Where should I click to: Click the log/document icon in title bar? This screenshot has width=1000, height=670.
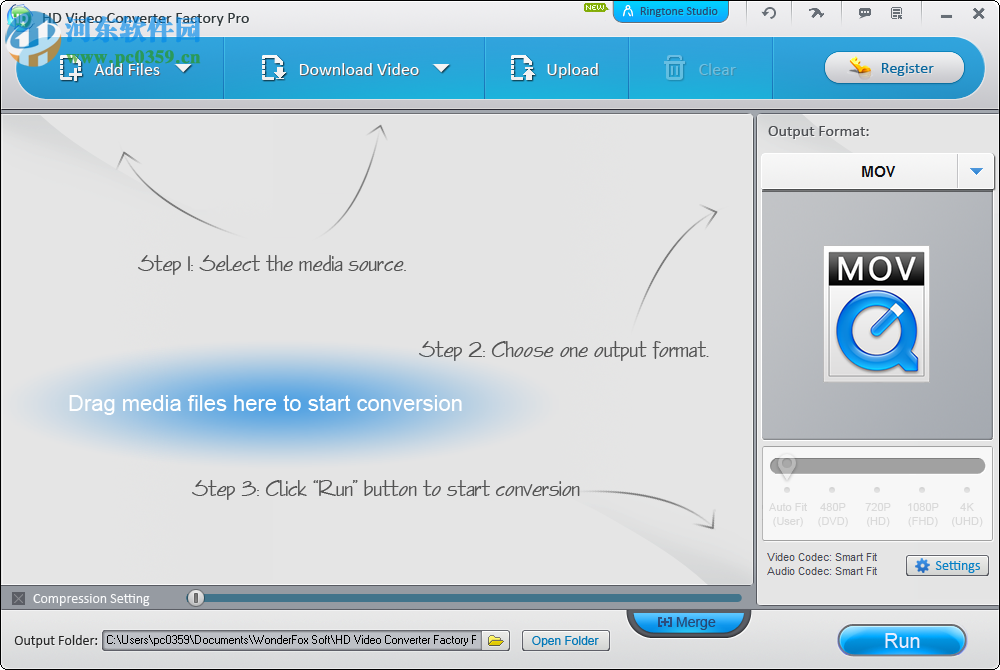point(897,13)
